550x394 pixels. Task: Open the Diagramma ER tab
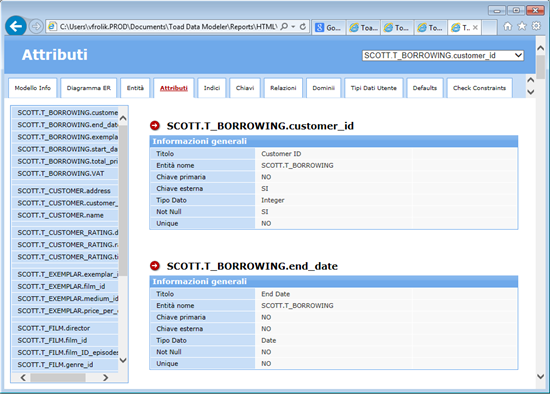[88, 88]
